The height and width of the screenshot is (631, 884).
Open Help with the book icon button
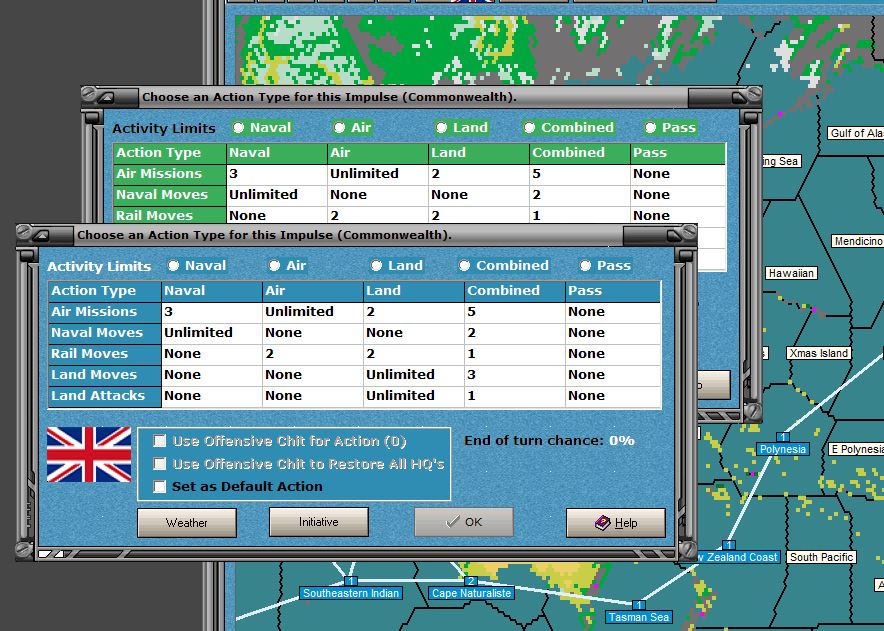point(616,523)
